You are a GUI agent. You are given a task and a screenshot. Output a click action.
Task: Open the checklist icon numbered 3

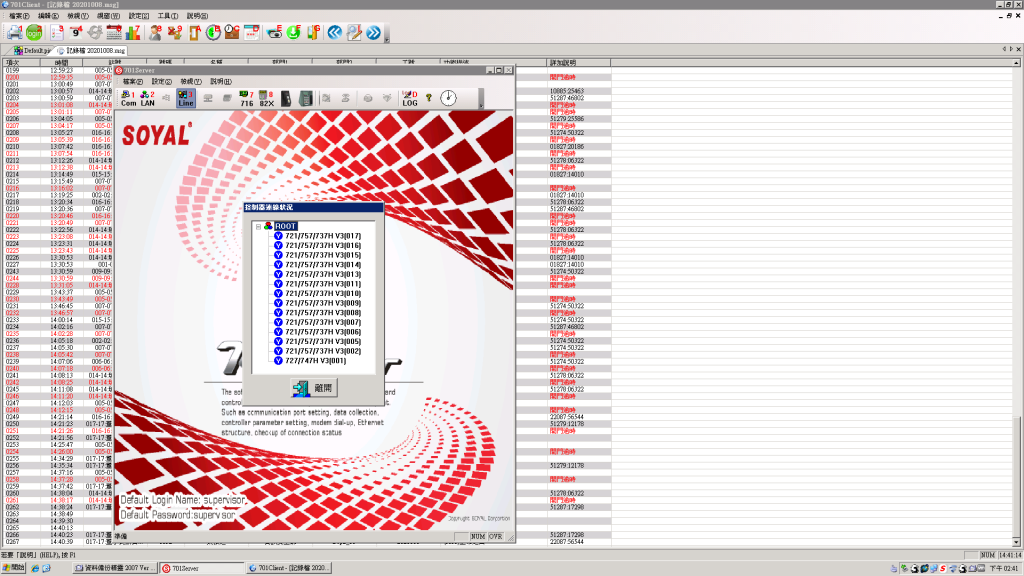click(57, 32)
